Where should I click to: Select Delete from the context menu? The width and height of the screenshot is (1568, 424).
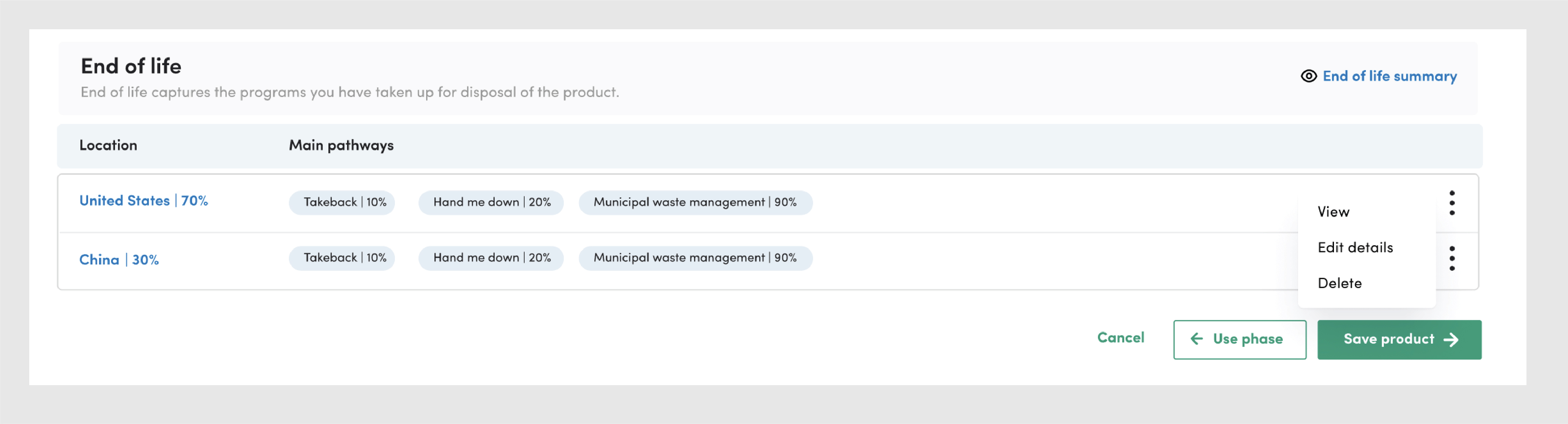point(1339,283)
